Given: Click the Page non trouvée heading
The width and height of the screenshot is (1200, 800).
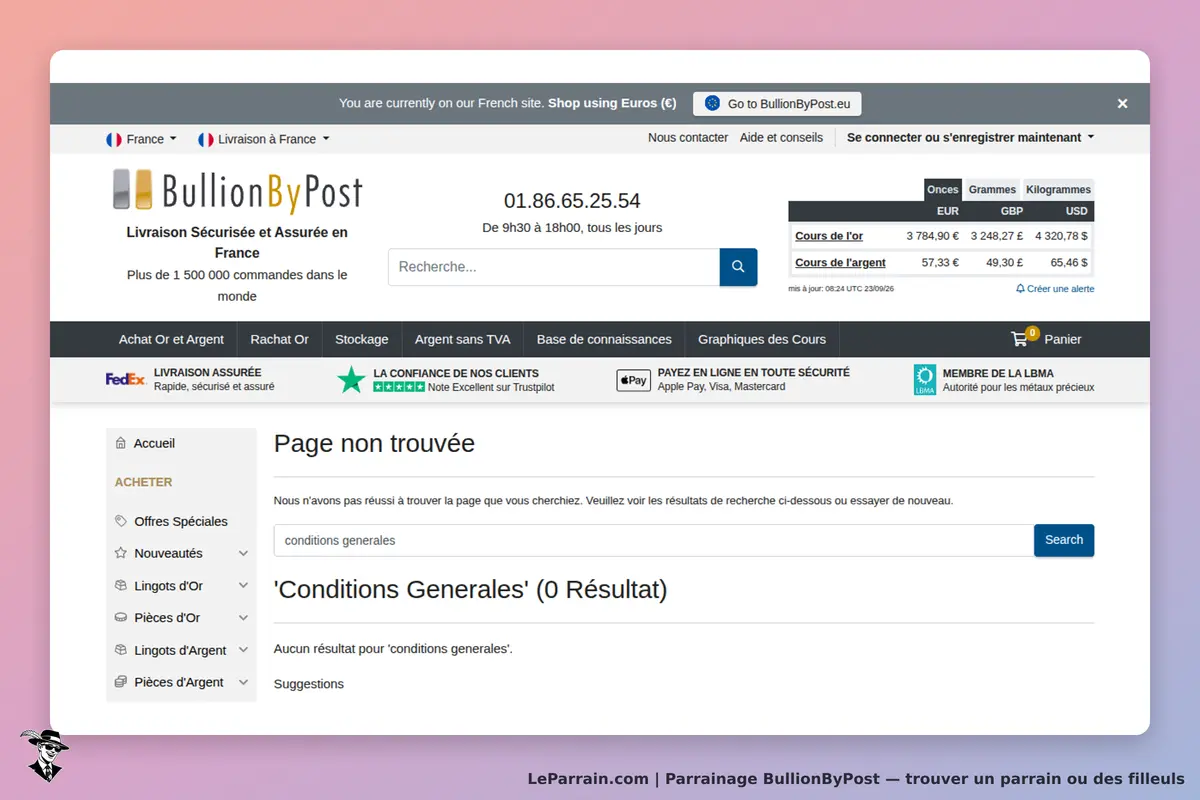Looking at the screenshot, I should (374, 443).
